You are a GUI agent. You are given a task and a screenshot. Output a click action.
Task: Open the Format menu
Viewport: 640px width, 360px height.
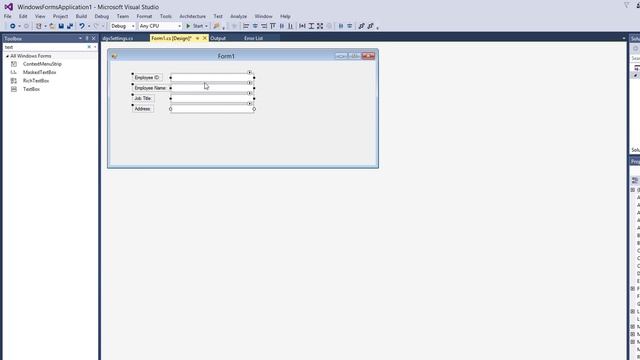[x=144, y=16]
